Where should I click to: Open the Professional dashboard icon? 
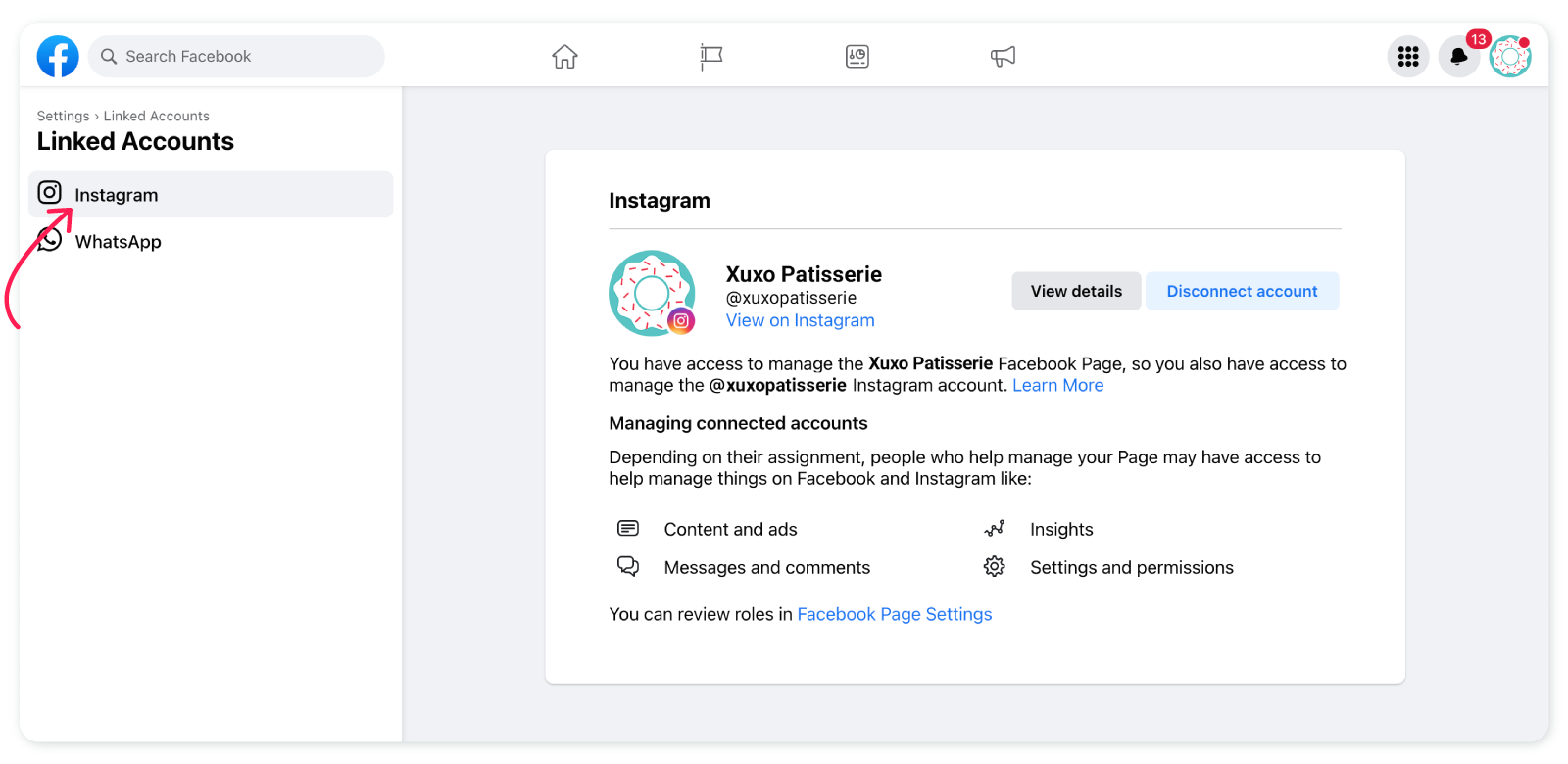click(x=857, y=57)
